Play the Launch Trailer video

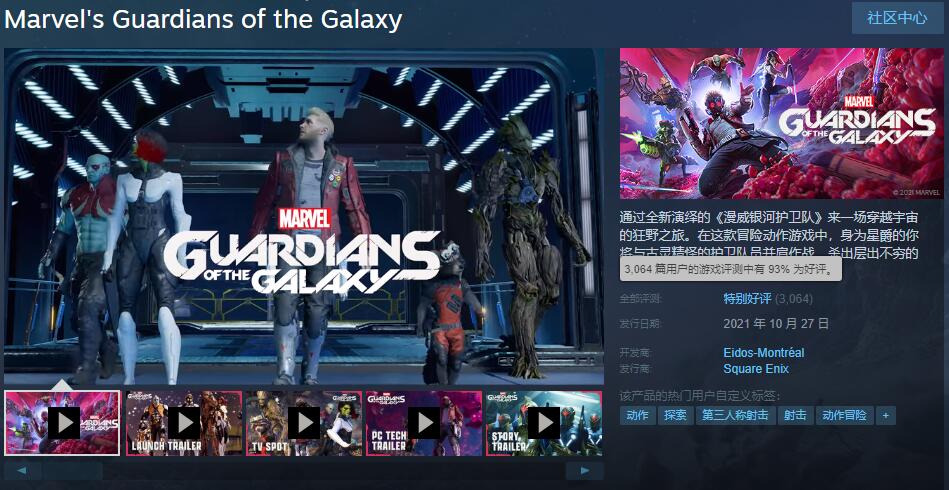pos(184,423)
